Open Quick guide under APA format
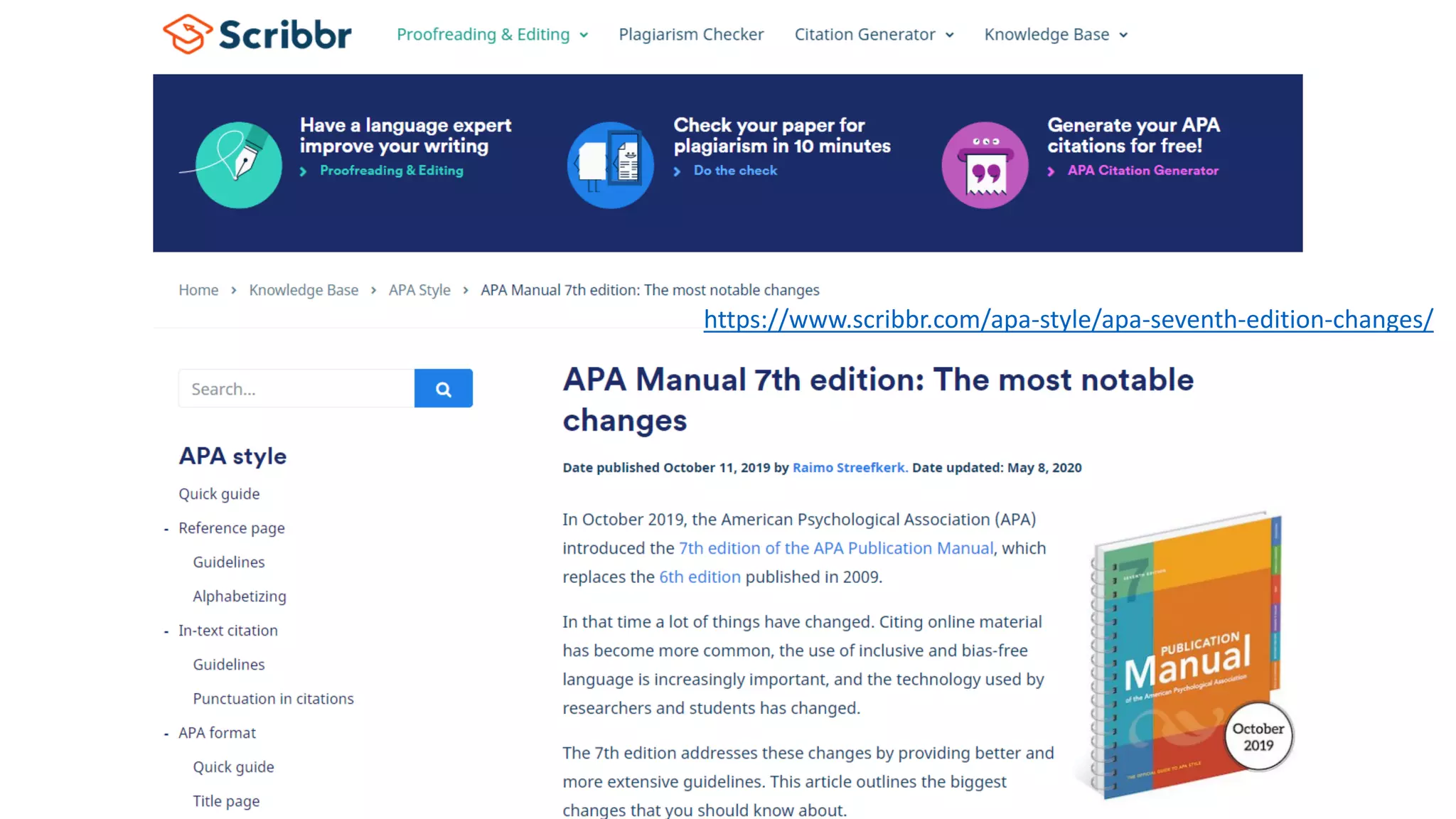1456x819 pixels. tap(233, 766)
